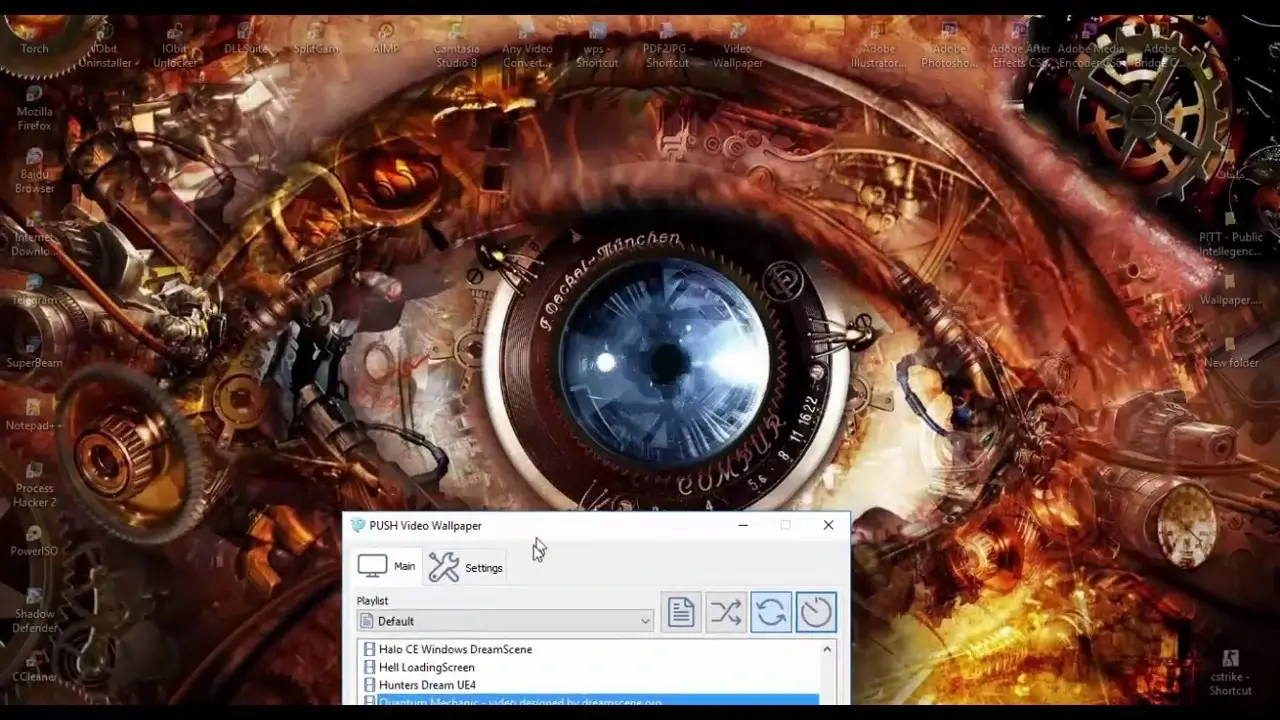The height and width of the screenshot is (720, 1280).
Task: Open AIMP player desktop icon
Action: tap(385, 40)
